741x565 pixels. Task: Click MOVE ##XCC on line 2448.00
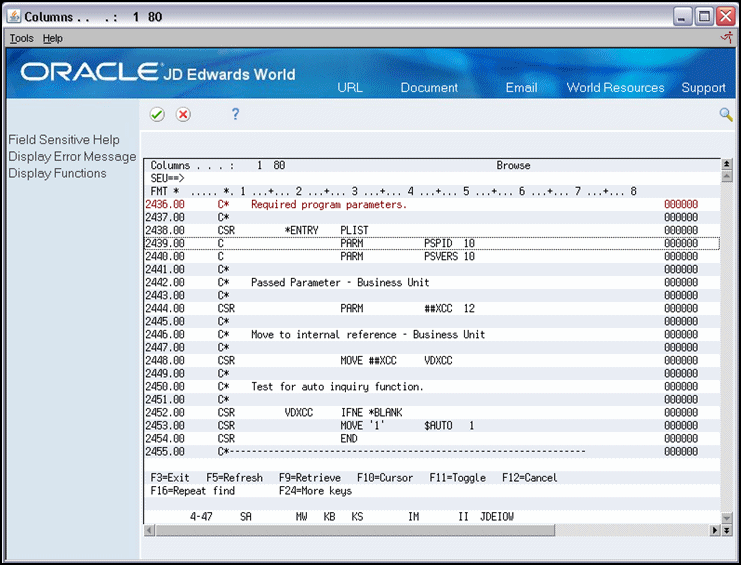368,360
